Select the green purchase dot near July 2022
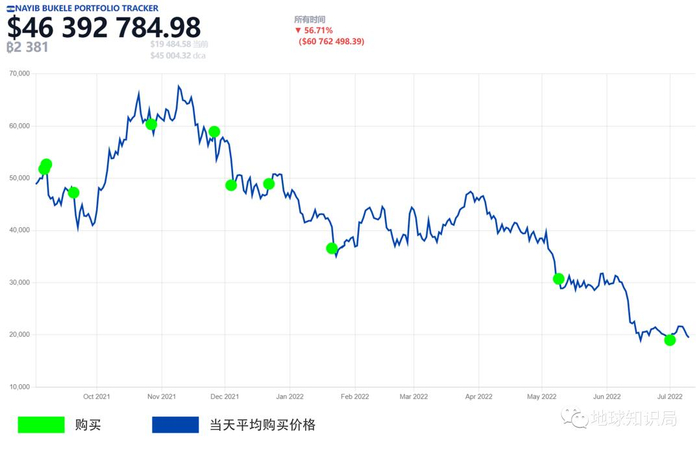This screenshot has width=700, height=449. click(x=670, y=340)
